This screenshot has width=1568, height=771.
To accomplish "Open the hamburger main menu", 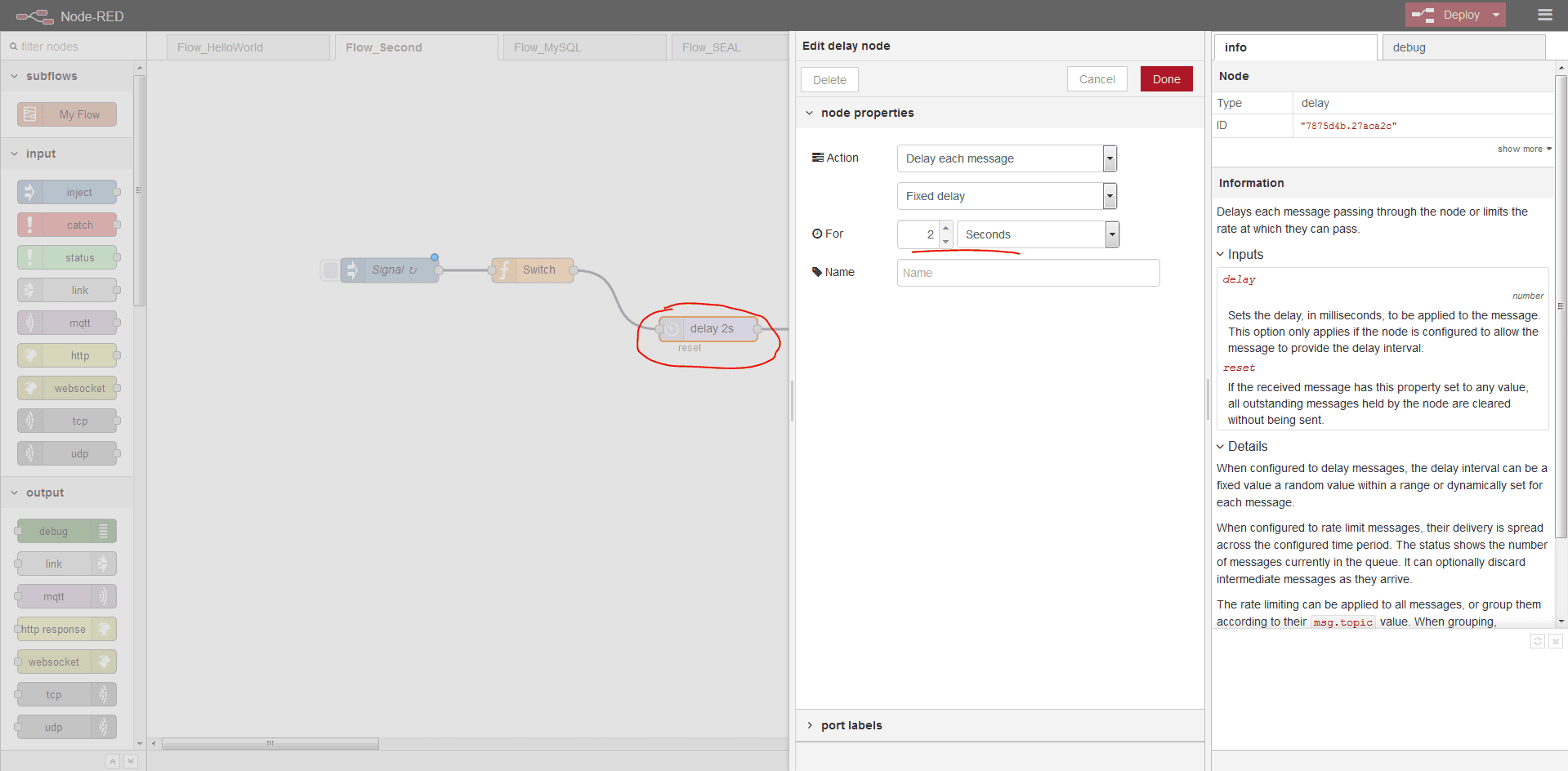I will pos(1544,15).
